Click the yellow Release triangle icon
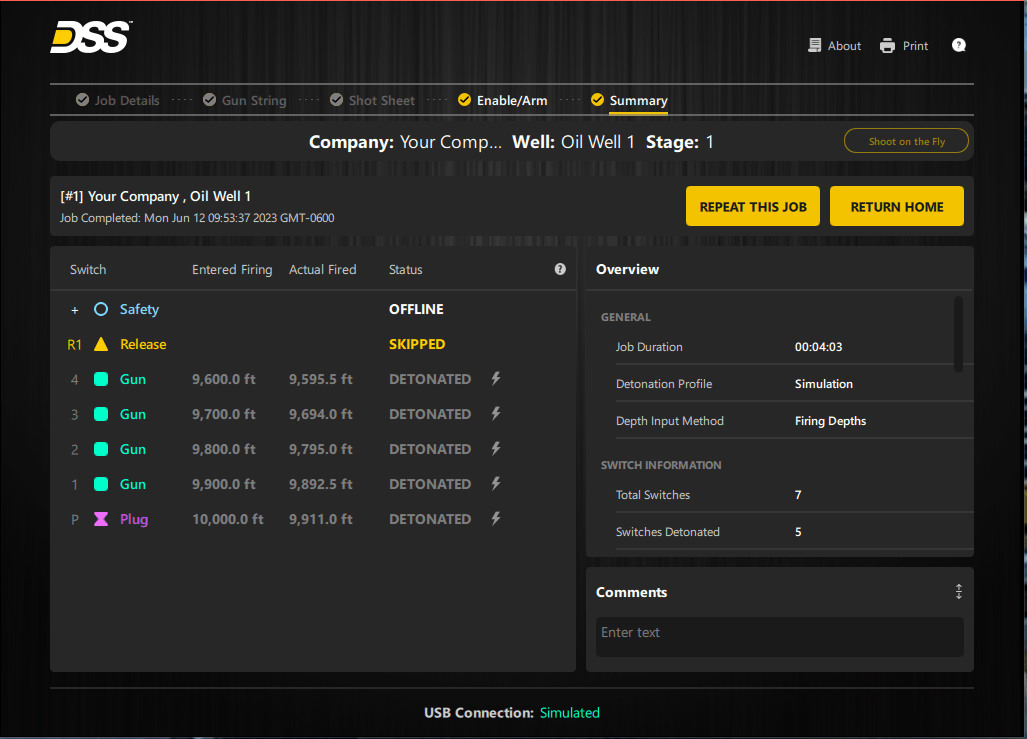Screen dimensions: 1027x739 (x=100, y=344)
